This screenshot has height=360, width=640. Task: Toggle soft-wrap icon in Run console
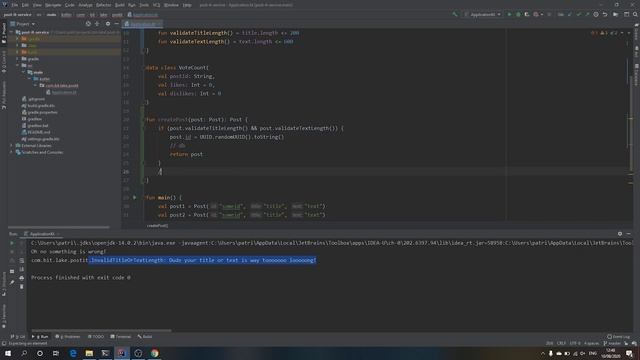22,260
